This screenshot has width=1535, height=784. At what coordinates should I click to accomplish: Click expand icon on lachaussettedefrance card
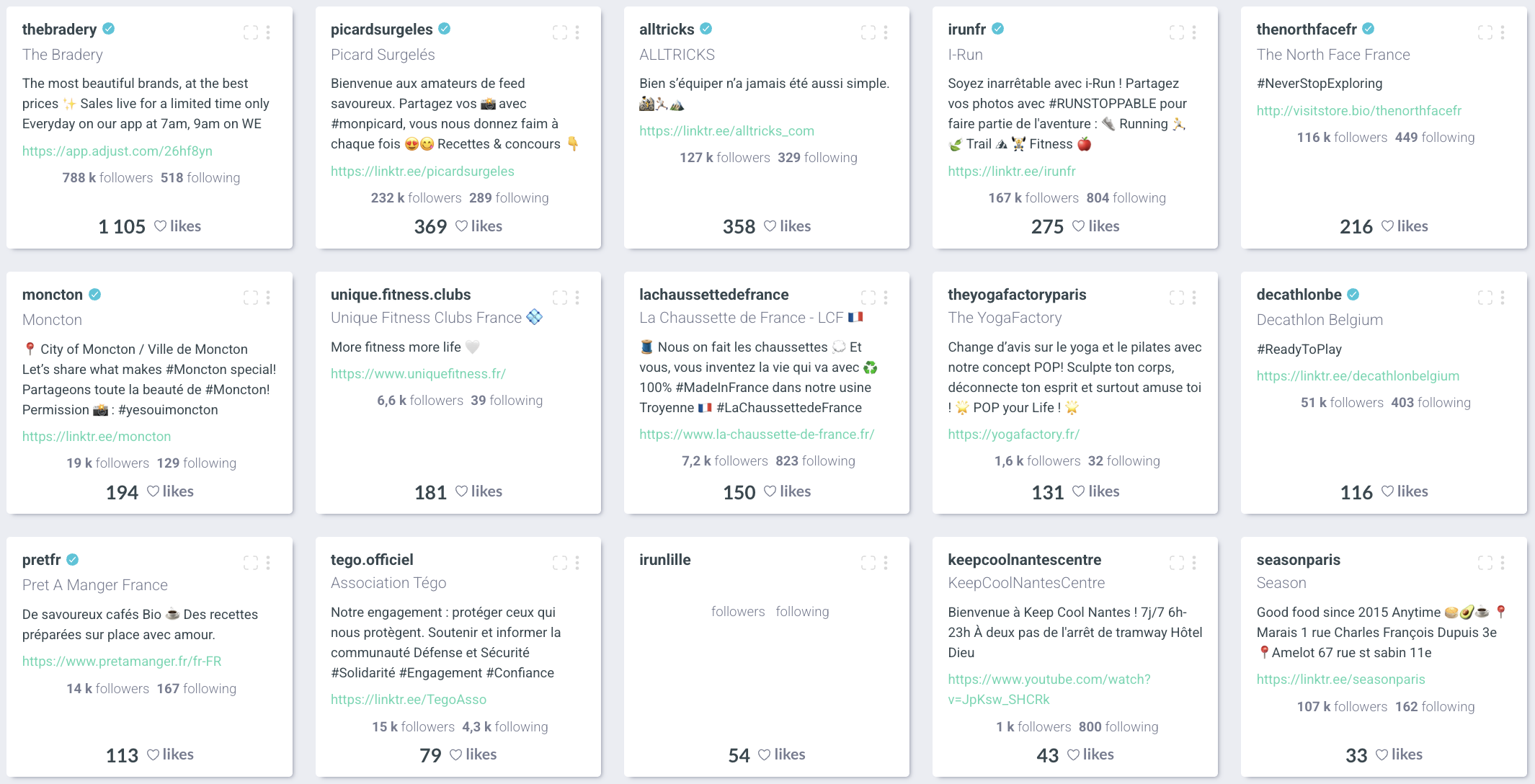point(868,298)
